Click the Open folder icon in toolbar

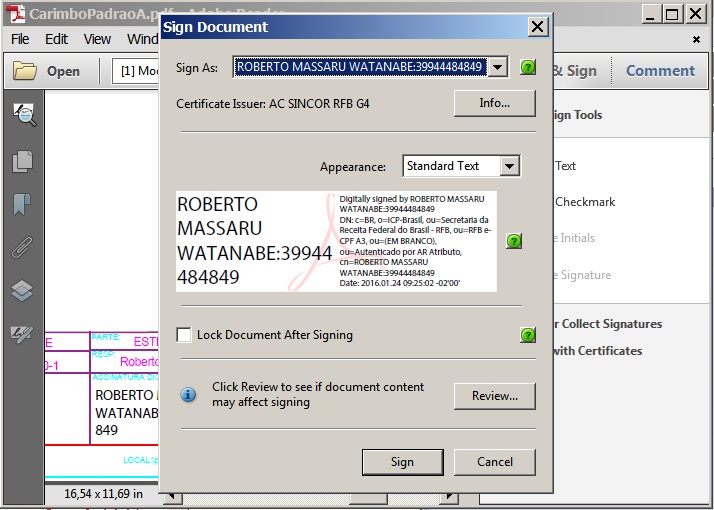pyautogui.click(x=25, y=71)
